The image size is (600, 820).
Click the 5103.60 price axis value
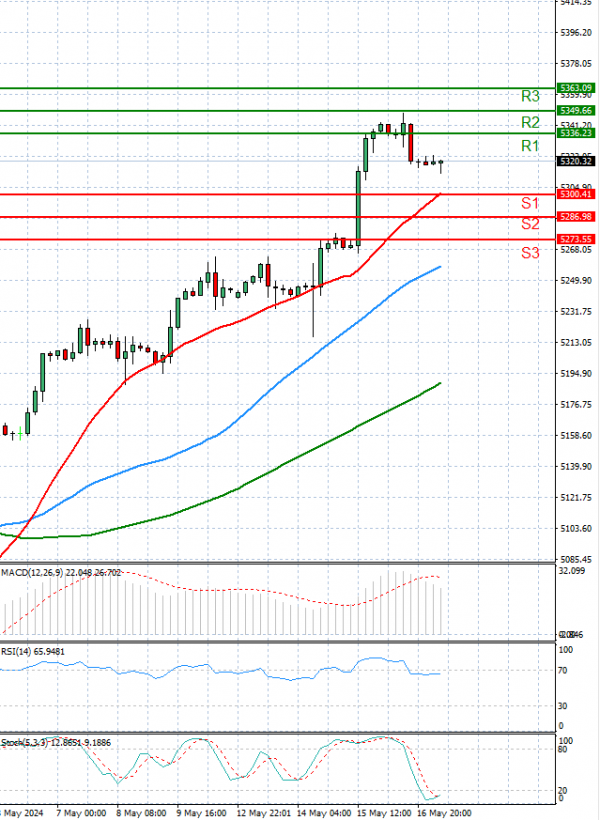[576, 529]
